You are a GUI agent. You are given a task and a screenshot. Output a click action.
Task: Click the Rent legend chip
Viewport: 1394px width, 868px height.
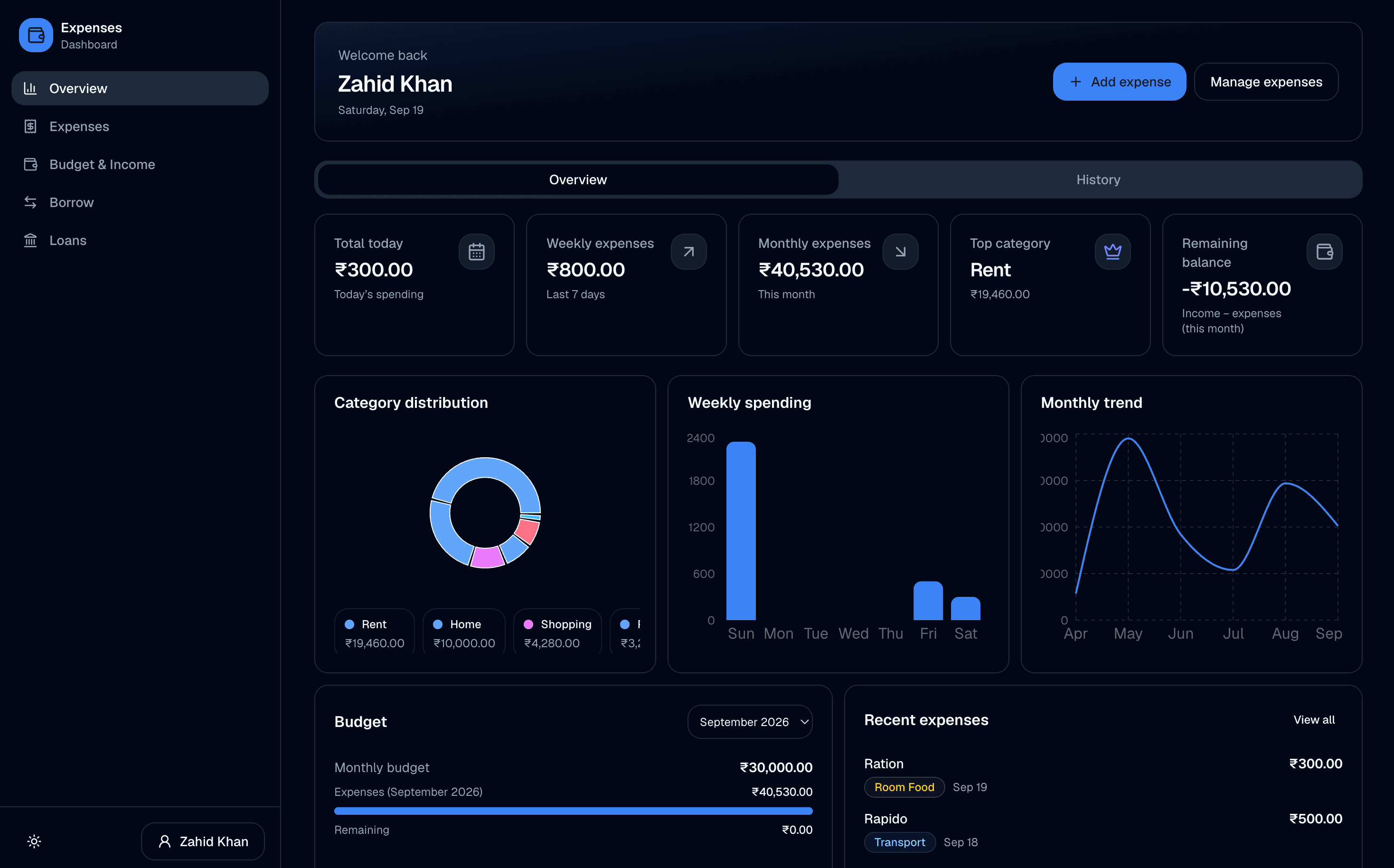point(374,632)
